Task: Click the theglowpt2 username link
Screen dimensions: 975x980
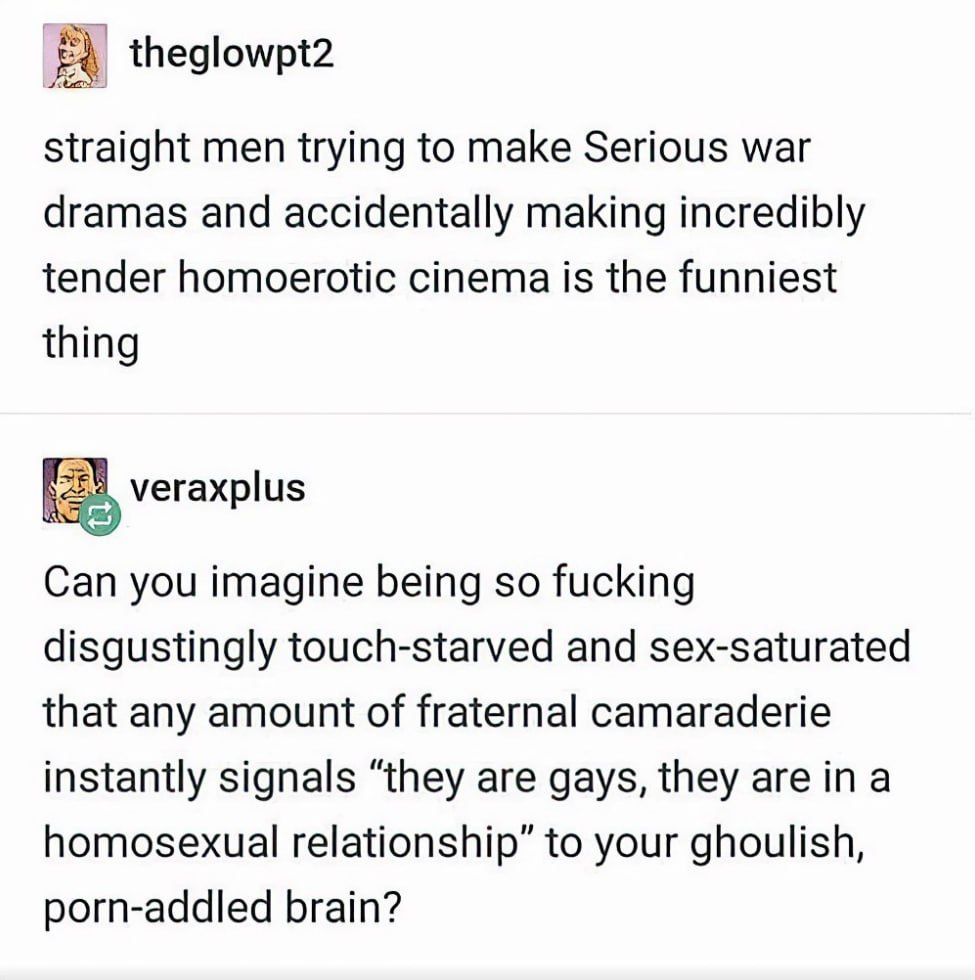Action: pyautogui.click(x=232, y=56)
